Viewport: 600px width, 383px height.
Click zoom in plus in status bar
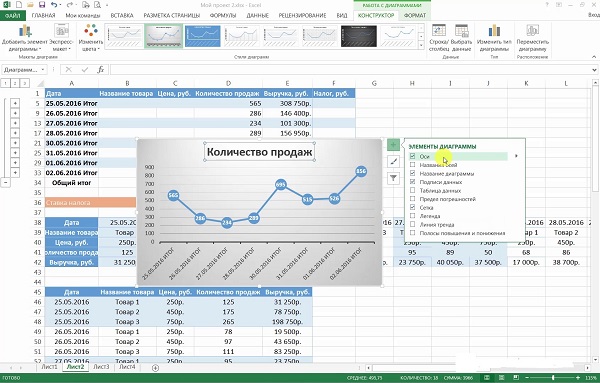(x=578, y=378)
